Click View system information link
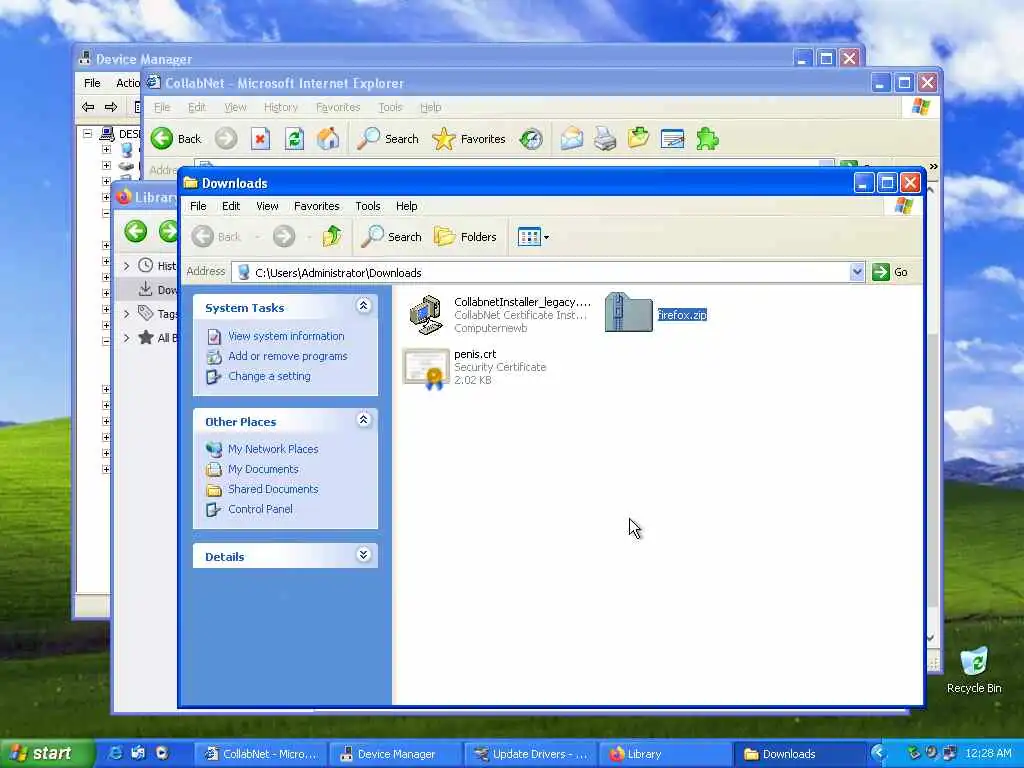 tap(286, 336)
